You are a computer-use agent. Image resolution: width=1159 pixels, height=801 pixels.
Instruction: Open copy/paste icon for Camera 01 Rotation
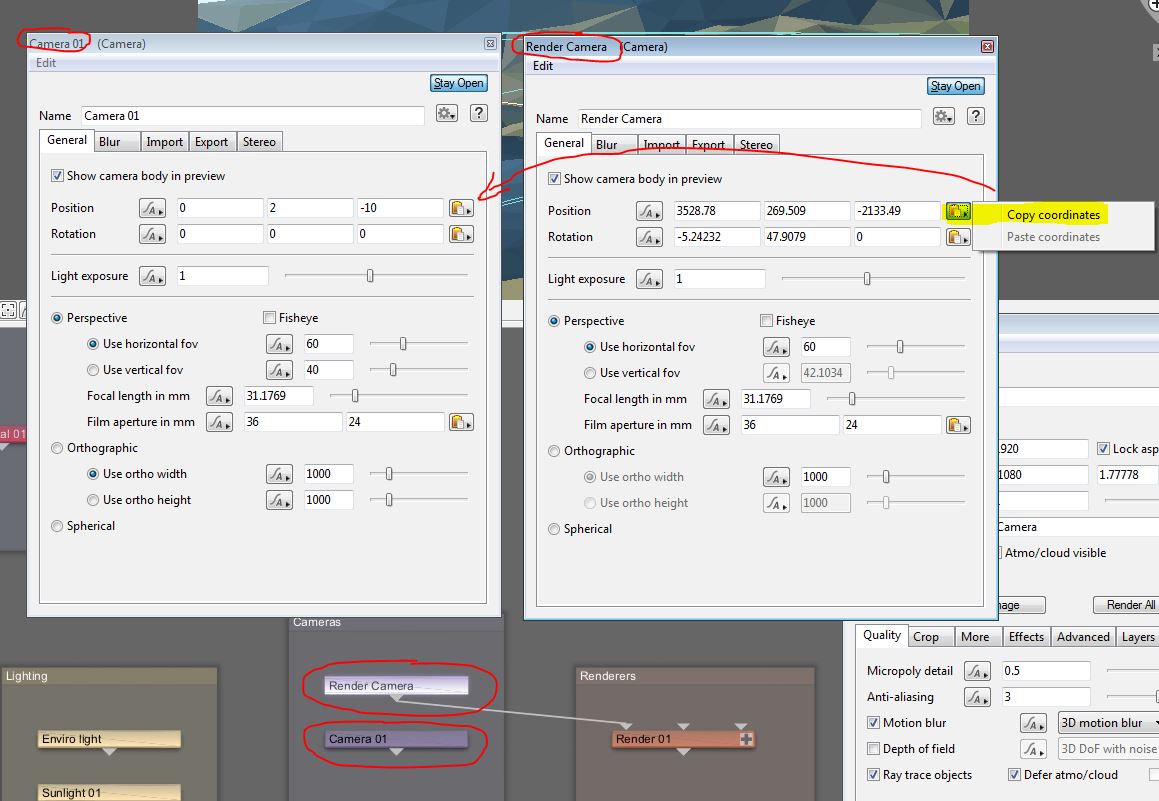point(461,234)
